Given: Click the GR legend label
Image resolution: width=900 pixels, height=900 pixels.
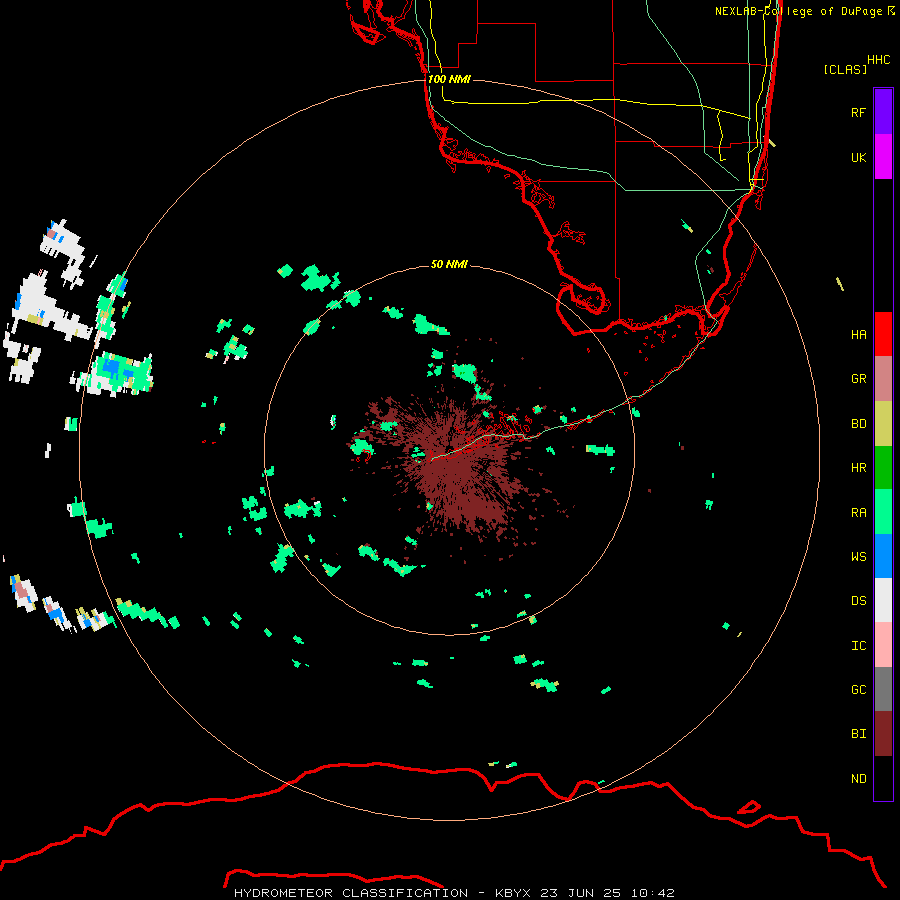Looking at the screenshot, I should click(x=858, y=378).
